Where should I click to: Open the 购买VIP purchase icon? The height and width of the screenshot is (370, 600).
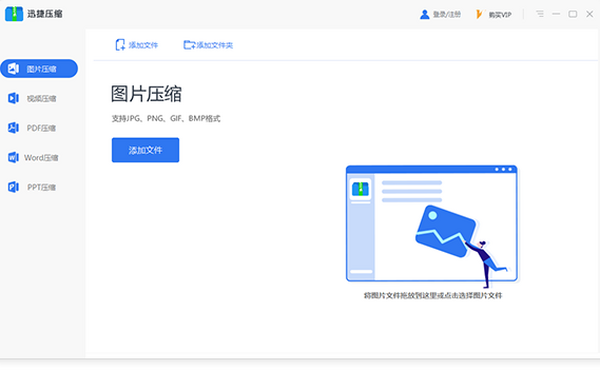coord(479,15)
